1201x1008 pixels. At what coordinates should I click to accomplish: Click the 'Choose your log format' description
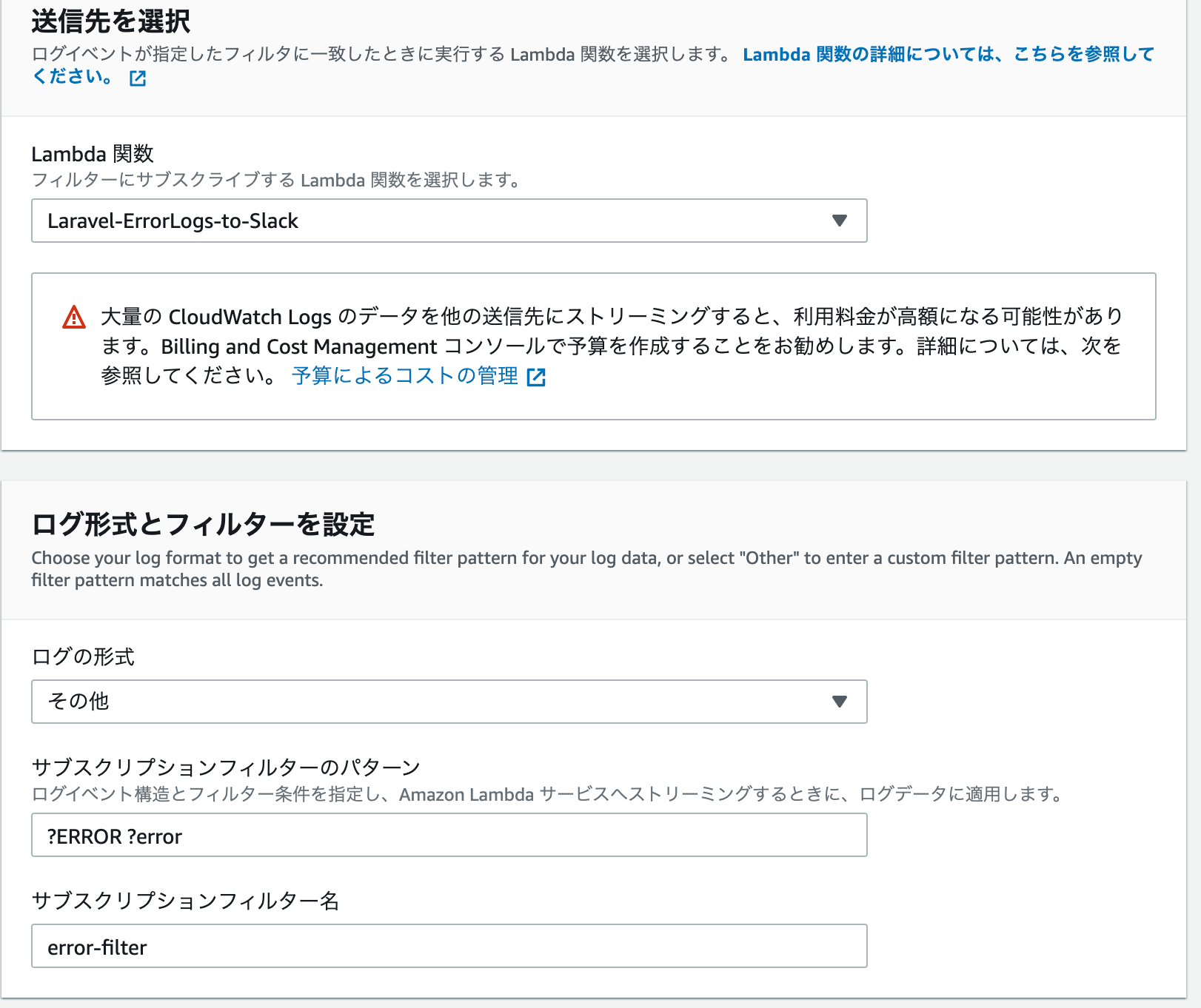[x=586, y=569]
